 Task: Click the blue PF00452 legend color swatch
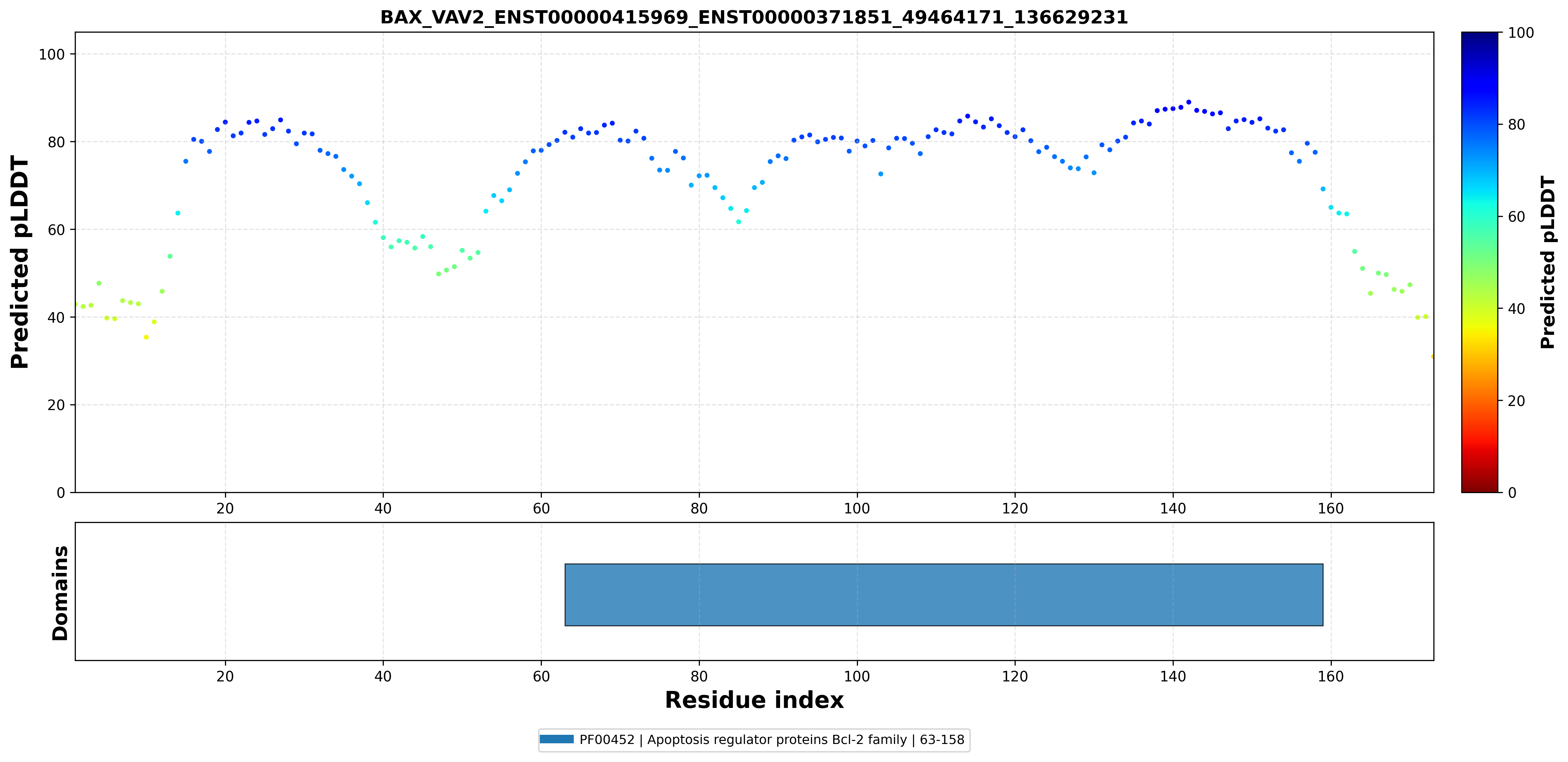[x=556, y=740]
